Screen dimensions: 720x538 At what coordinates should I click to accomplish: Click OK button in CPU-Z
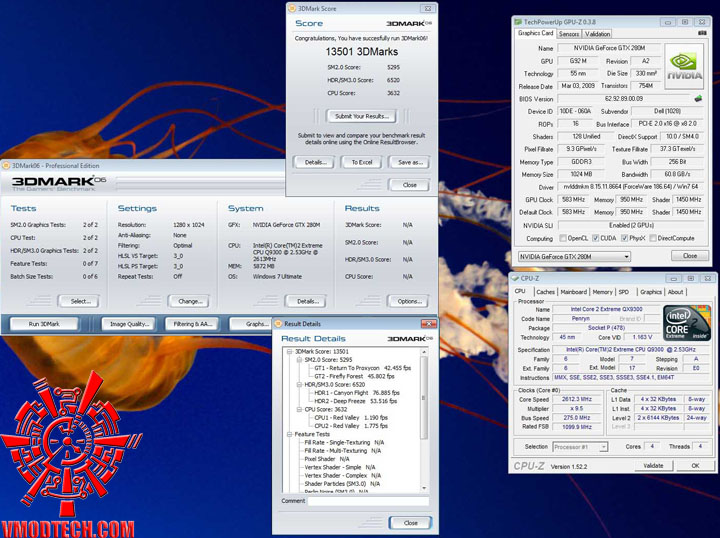(695, 465)
